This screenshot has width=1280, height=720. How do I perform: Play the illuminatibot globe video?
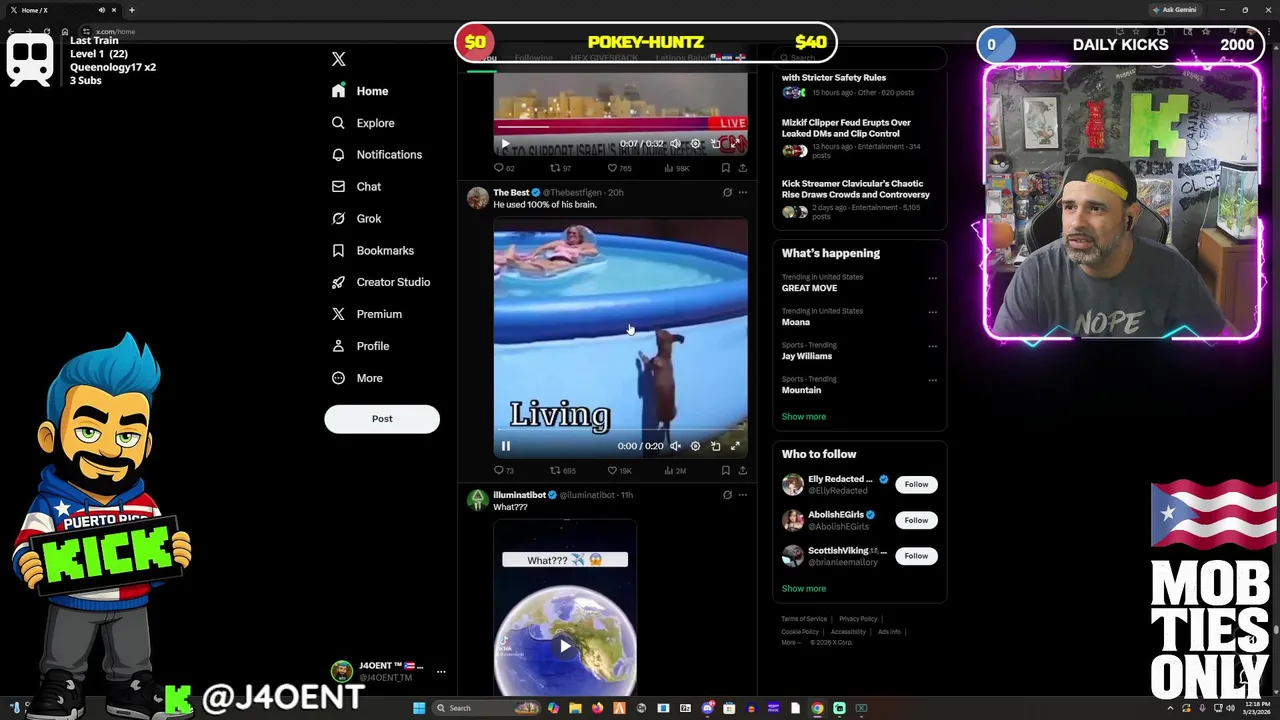point(565,646)
